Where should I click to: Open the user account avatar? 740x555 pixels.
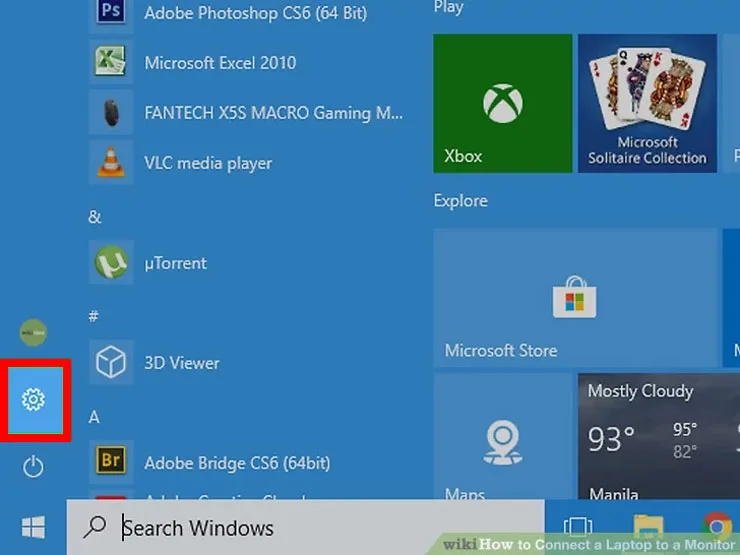tap(33, 333)
